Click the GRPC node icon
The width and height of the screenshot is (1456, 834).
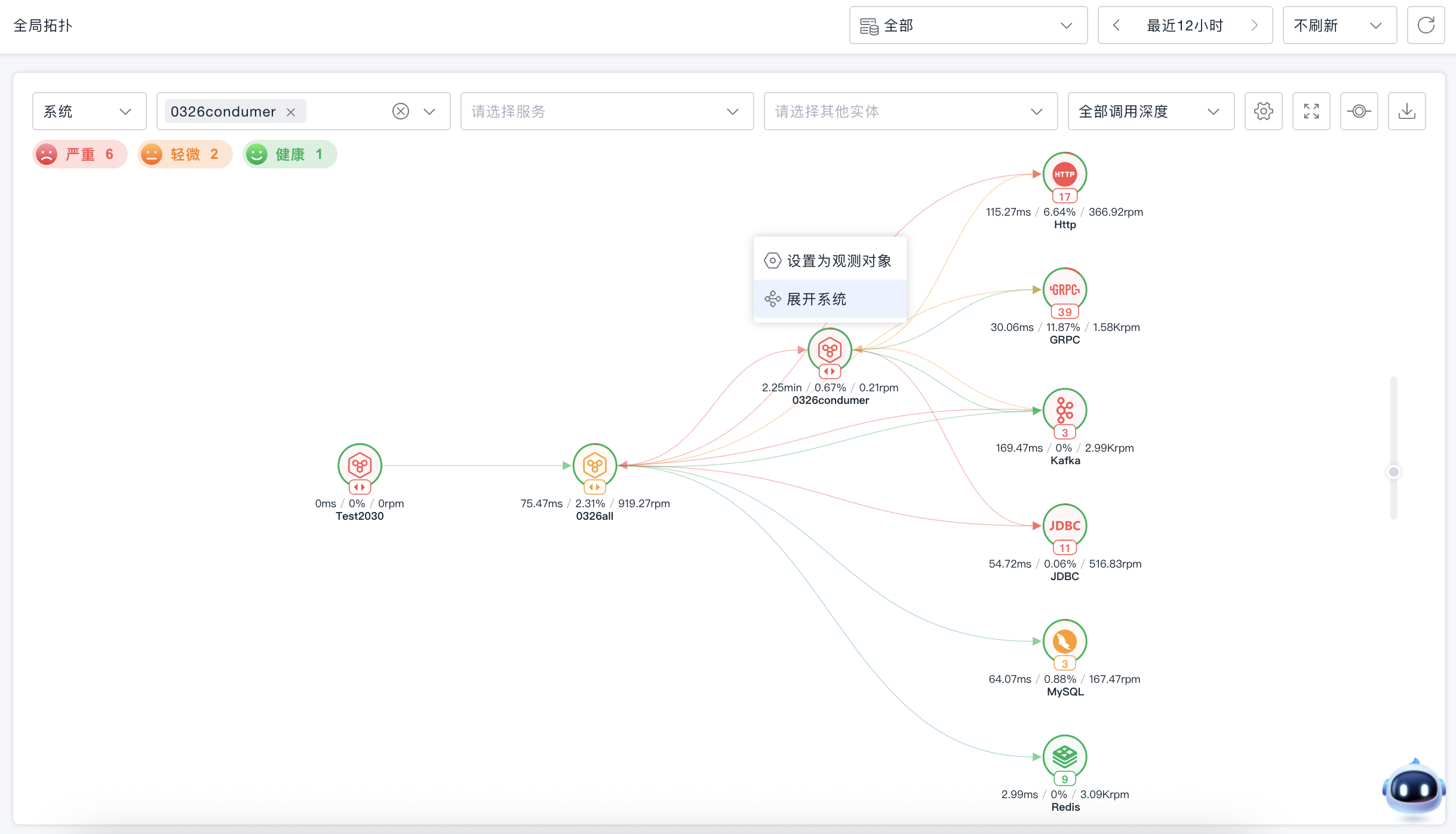pyautogui.click(x=1064, y=290)
